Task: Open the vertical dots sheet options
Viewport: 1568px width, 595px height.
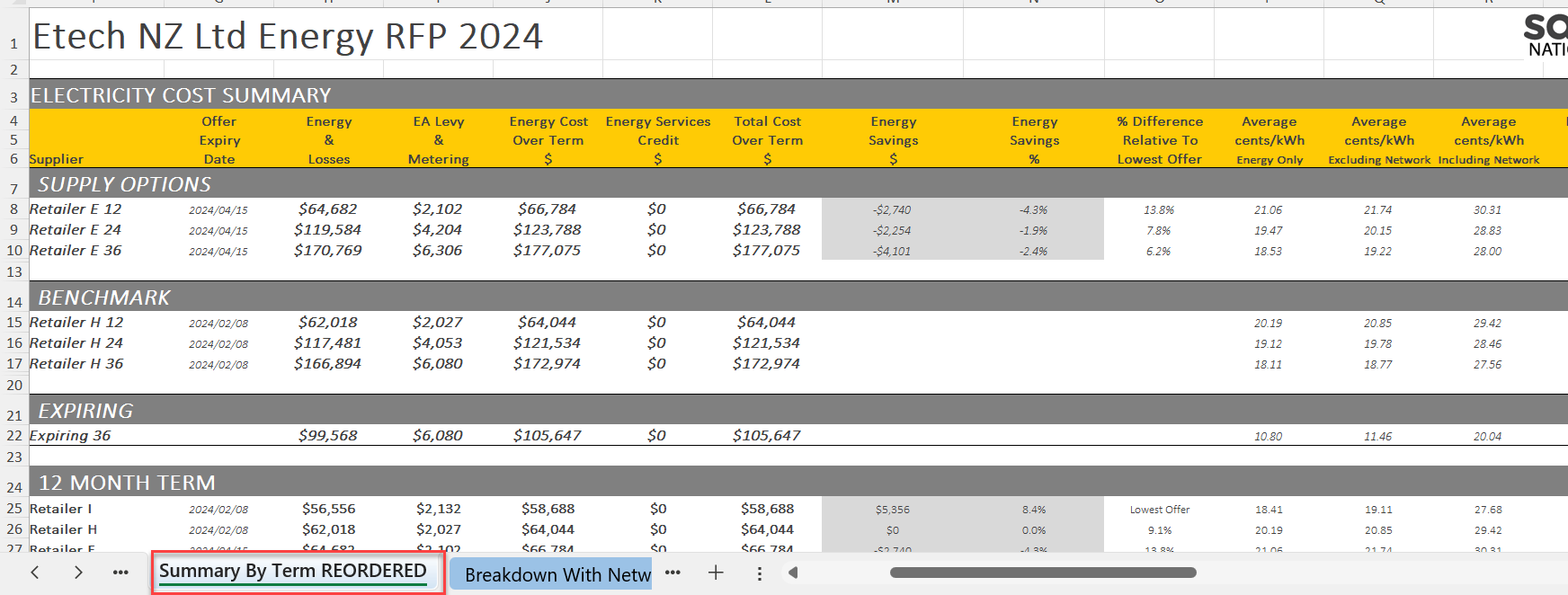Action: coord(760,573)
